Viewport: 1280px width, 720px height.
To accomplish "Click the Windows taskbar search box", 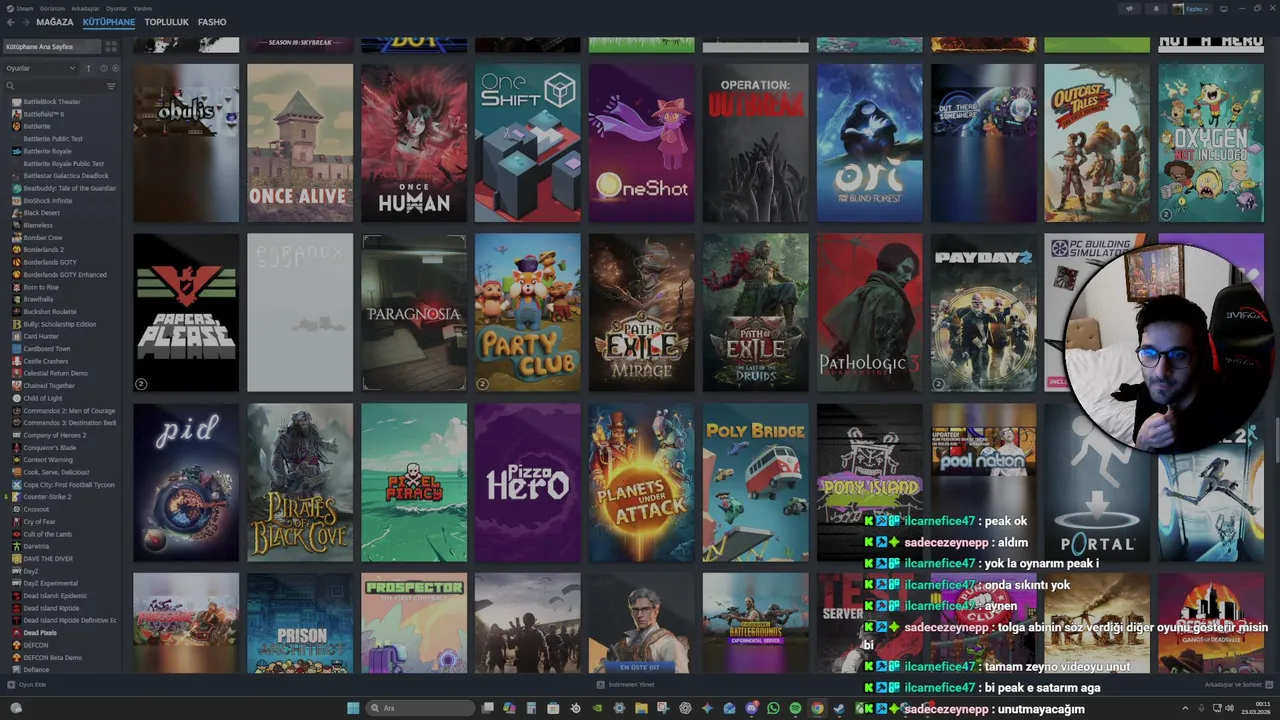I will (420, 708).
